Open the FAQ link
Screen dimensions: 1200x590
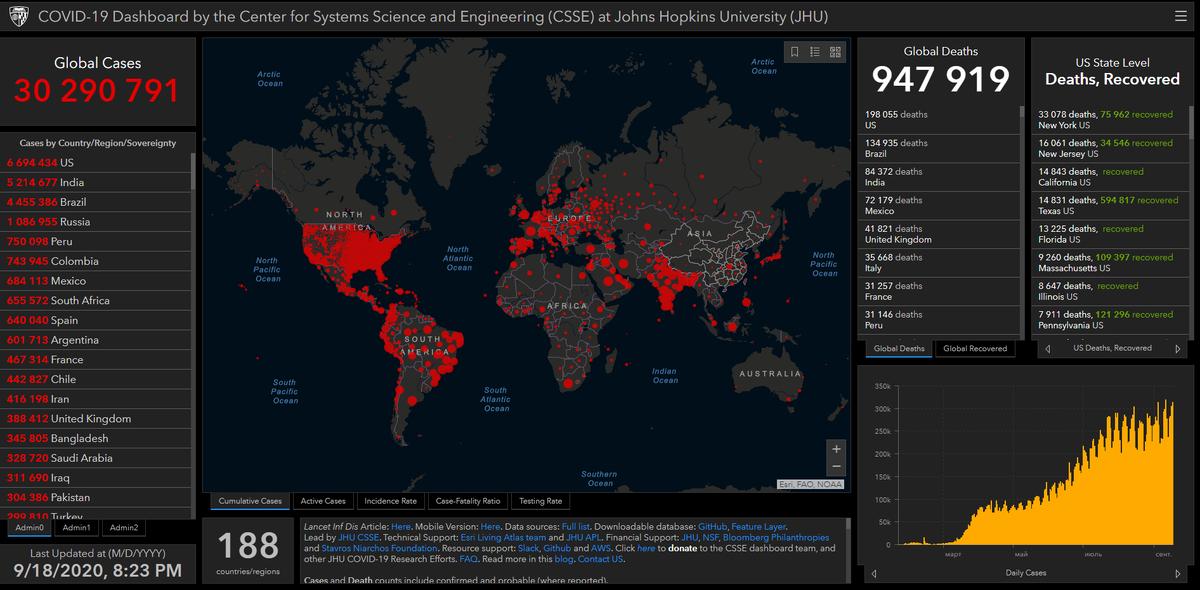pos(468,560)
